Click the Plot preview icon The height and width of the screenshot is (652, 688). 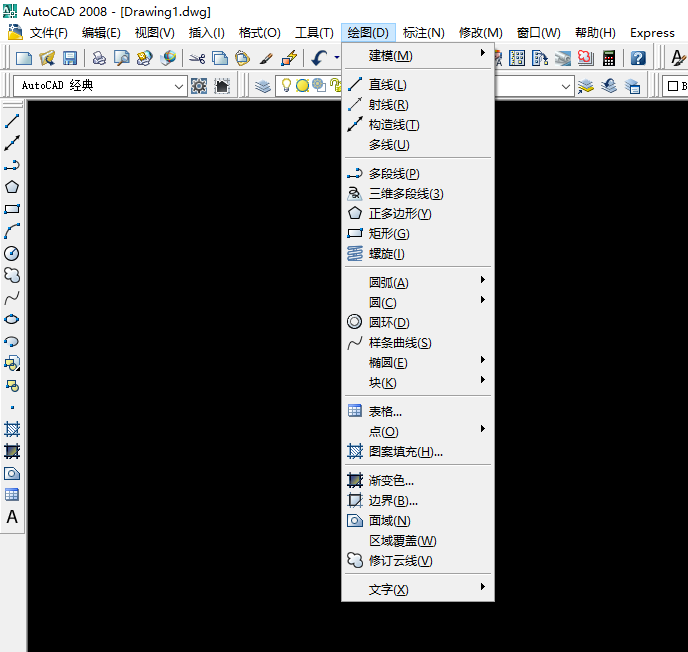point(122,58)
